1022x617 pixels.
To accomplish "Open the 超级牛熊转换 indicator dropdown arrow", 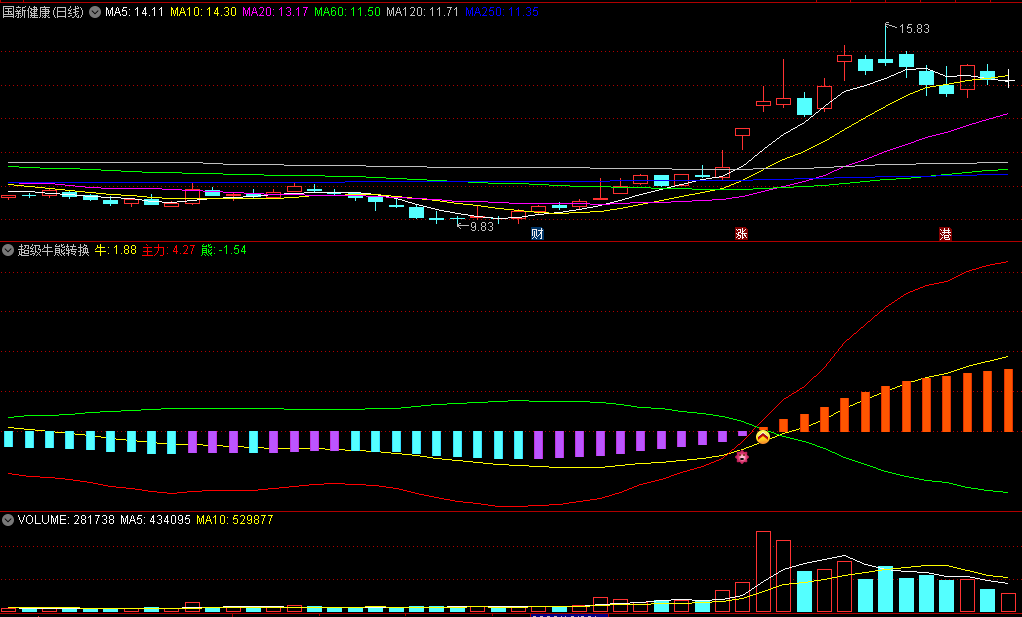I will click(x=8, y=250).
